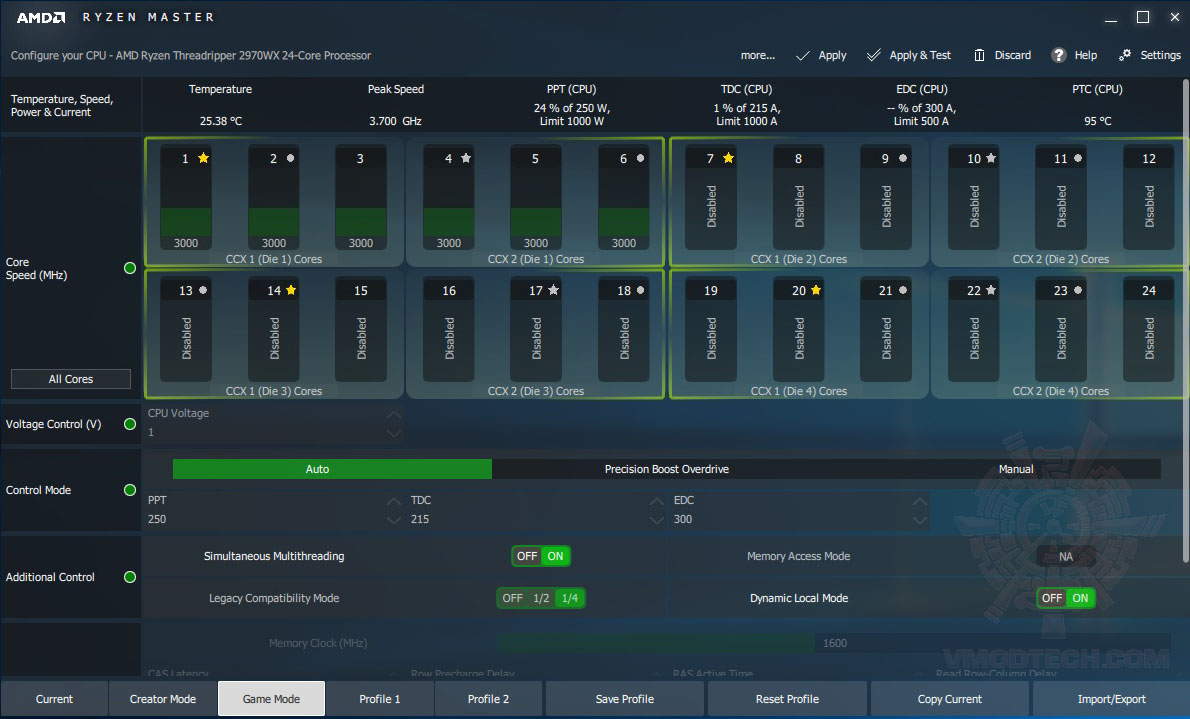Viewport: 1190px width, 719px height.
Task: Increase PPT value with up chevron
Action: click(393, 501)
